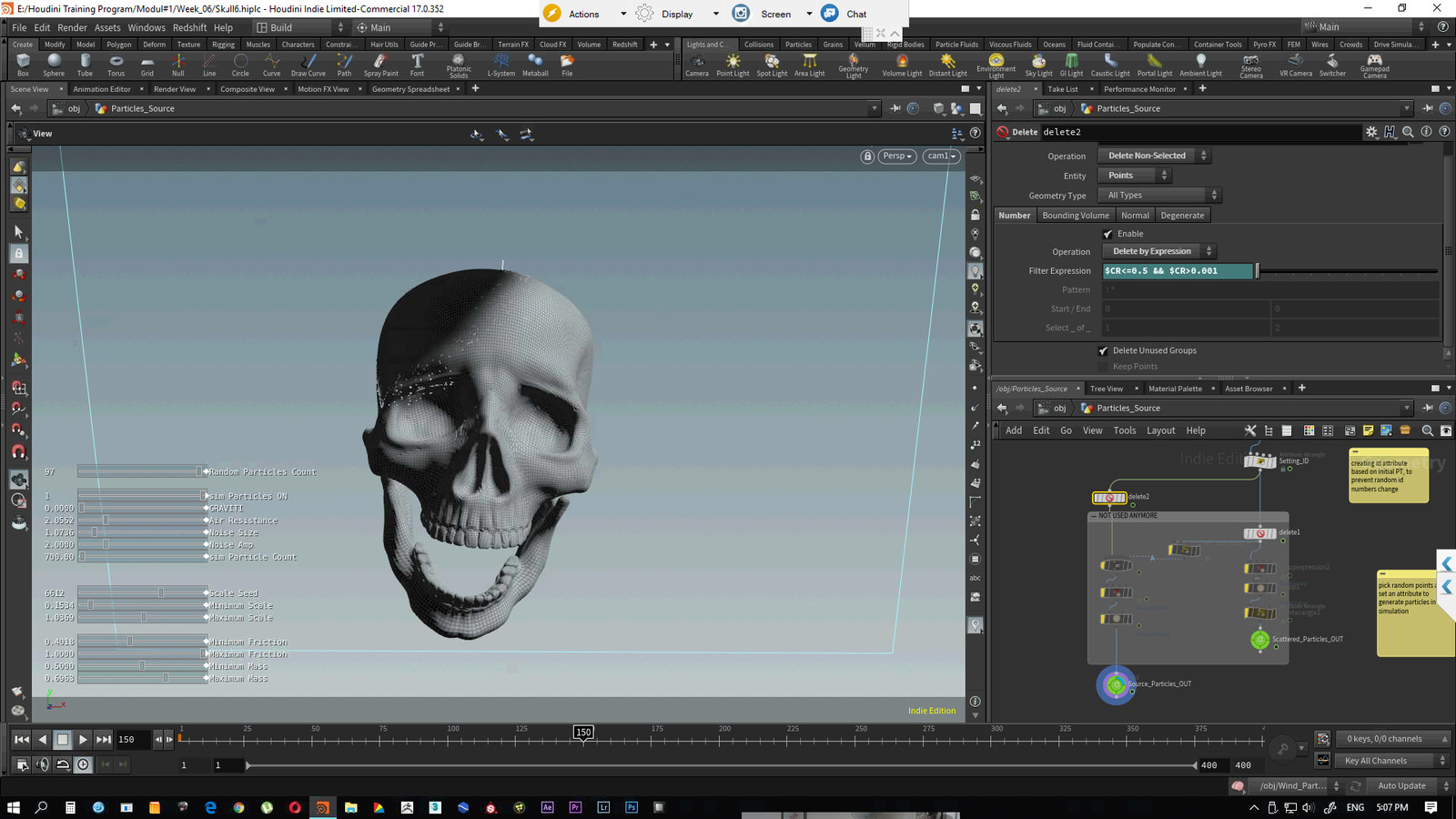Open the Persp viewport dropdown
Screen dimensions: 1456x819
pos(895,156)
